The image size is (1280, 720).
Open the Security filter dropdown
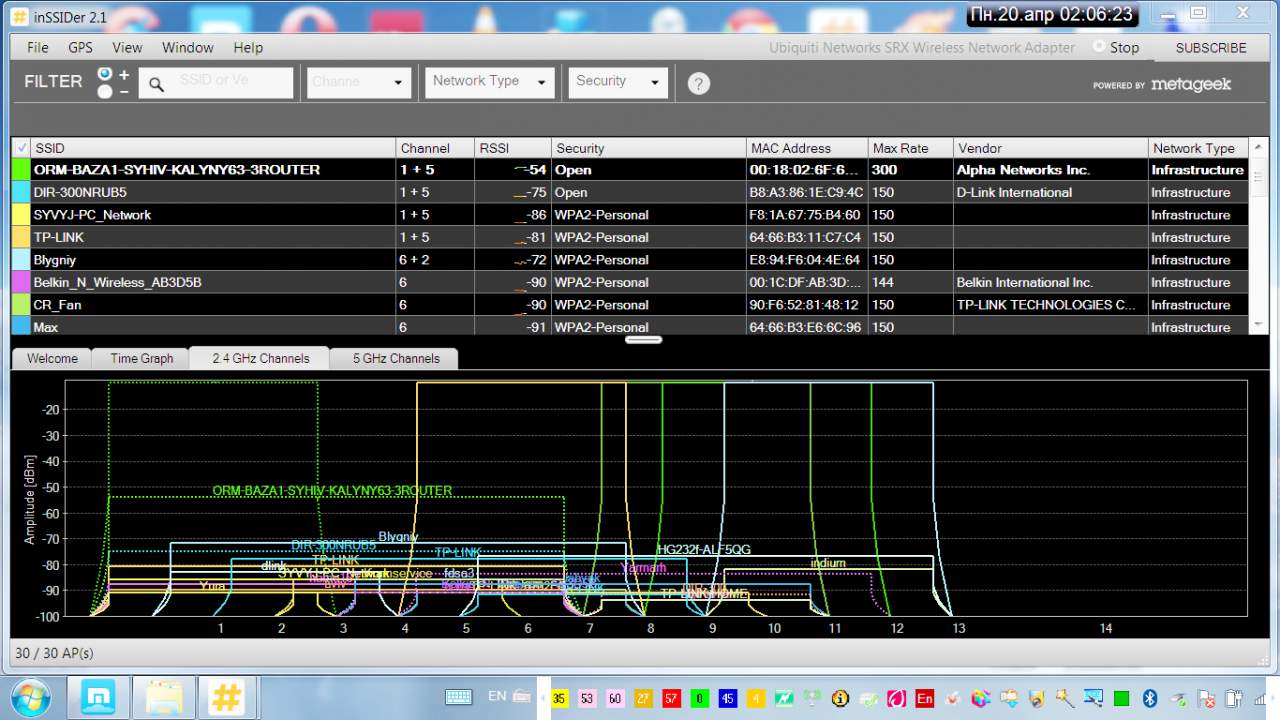pyautogui.click(x=618, y=82)
